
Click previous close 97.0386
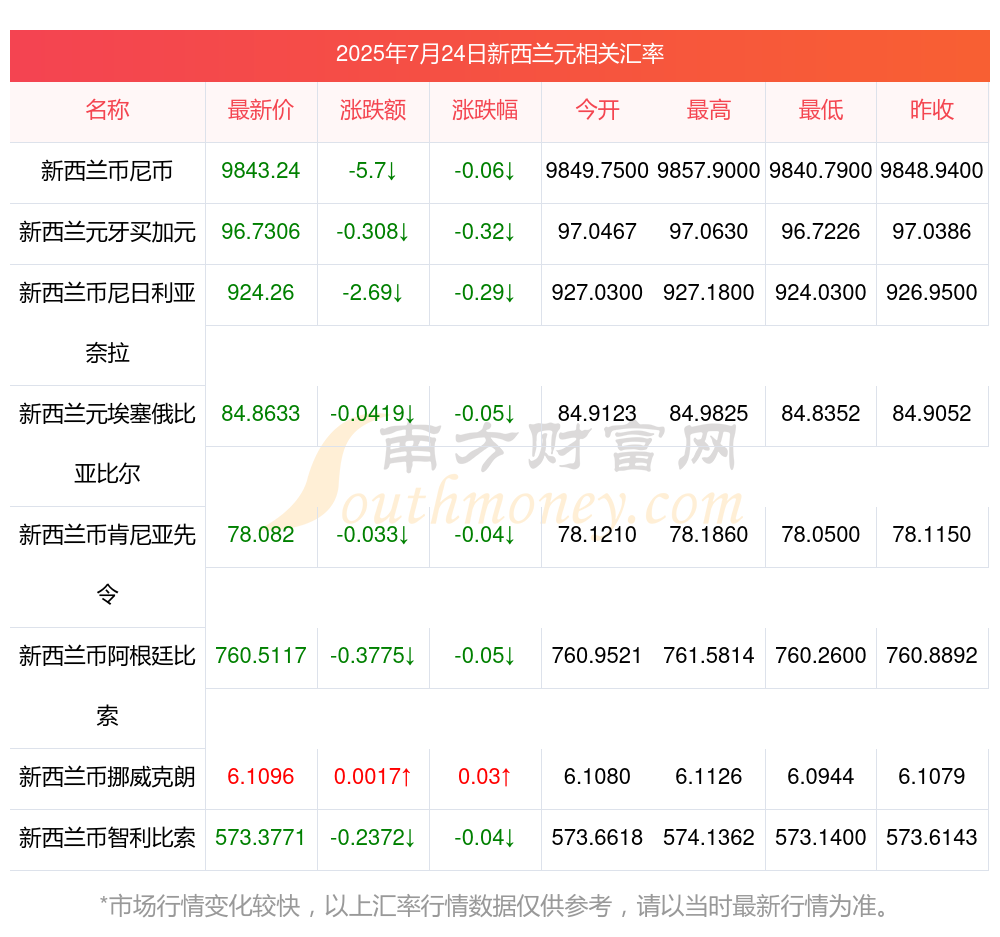[x=932, y=232]
